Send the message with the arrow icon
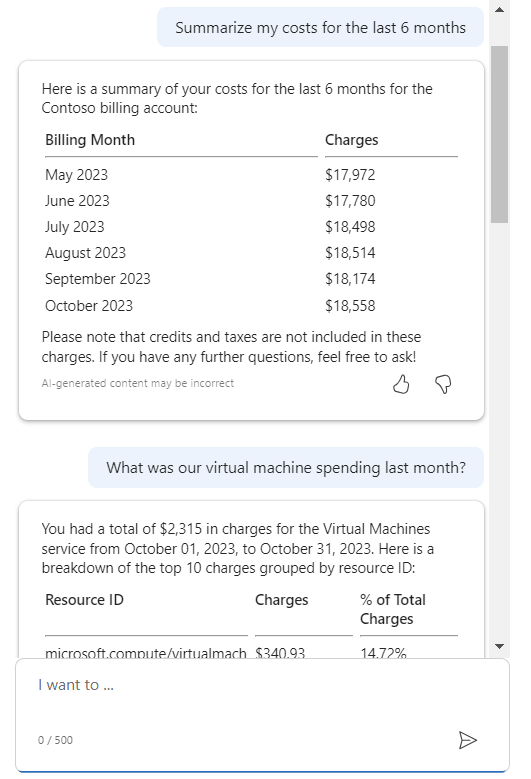The height and width of the screenshot is (779, 531). (467, 740)
